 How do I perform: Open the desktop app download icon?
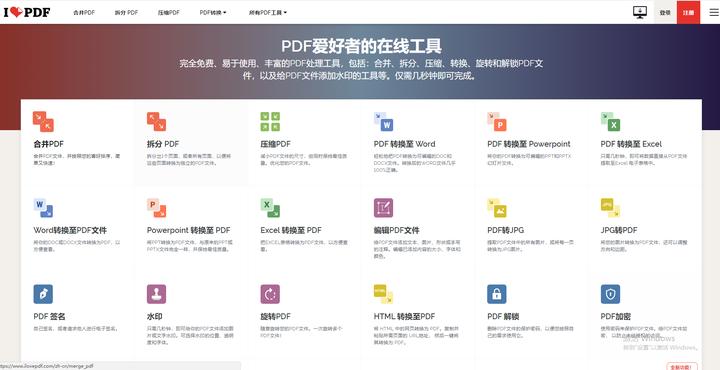tap(640, 12)
